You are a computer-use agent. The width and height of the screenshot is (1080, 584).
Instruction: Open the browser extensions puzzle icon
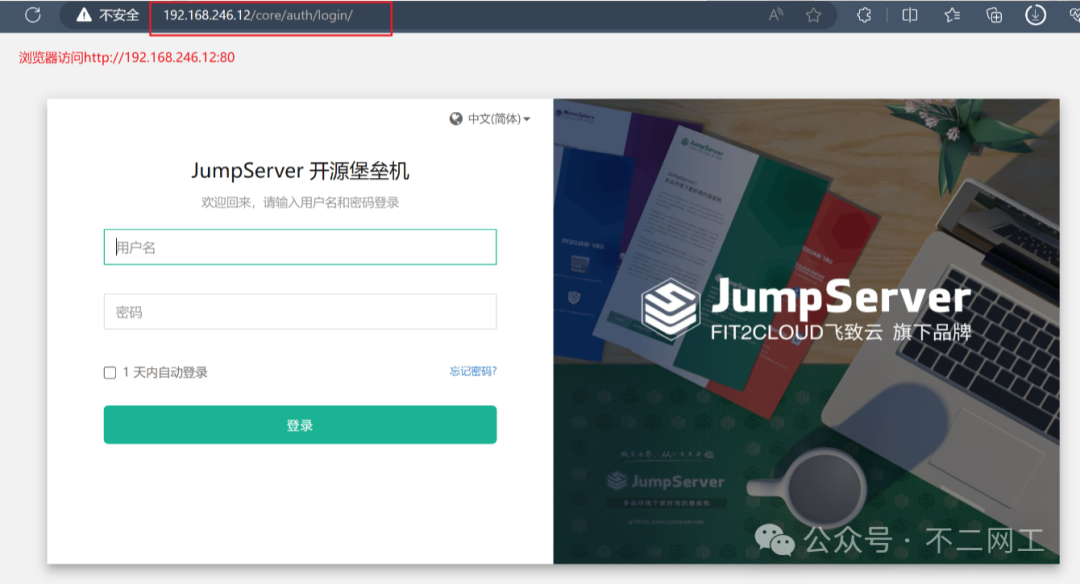(x=865, y=15)
